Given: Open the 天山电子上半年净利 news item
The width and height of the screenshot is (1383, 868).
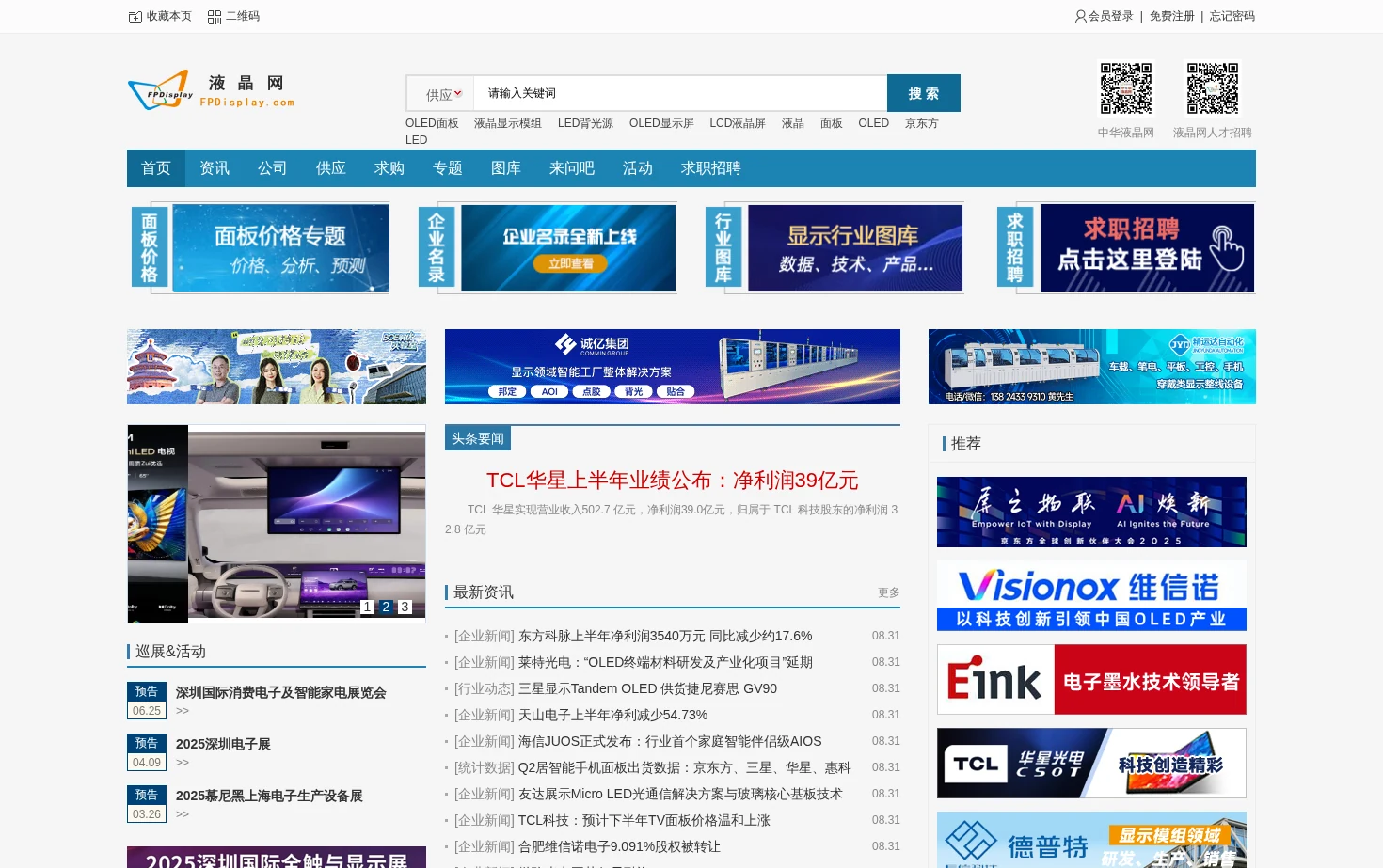Looking at the screenshot, I should (x=612, y=715).
